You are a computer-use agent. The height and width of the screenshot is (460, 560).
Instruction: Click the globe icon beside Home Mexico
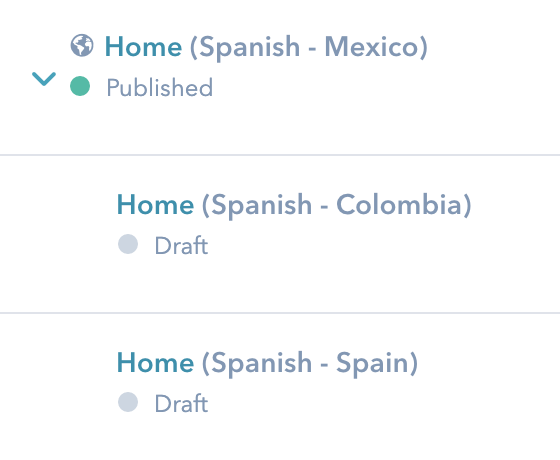82,46
